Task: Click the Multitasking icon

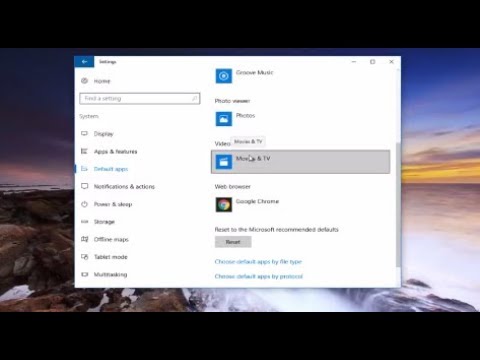Action: tap(84, 274)
